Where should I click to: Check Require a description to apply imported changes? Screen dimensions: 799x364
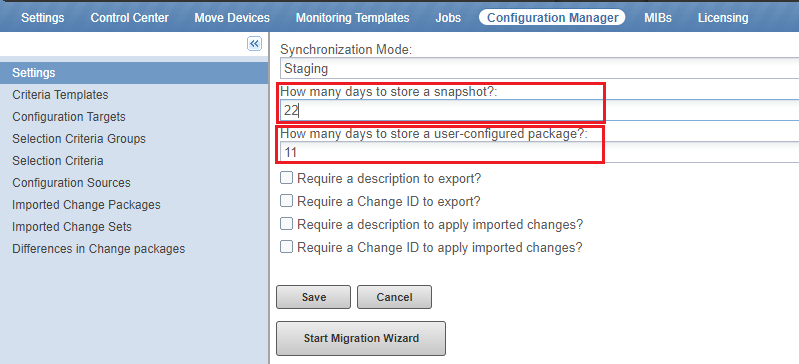tap(286, 224)
